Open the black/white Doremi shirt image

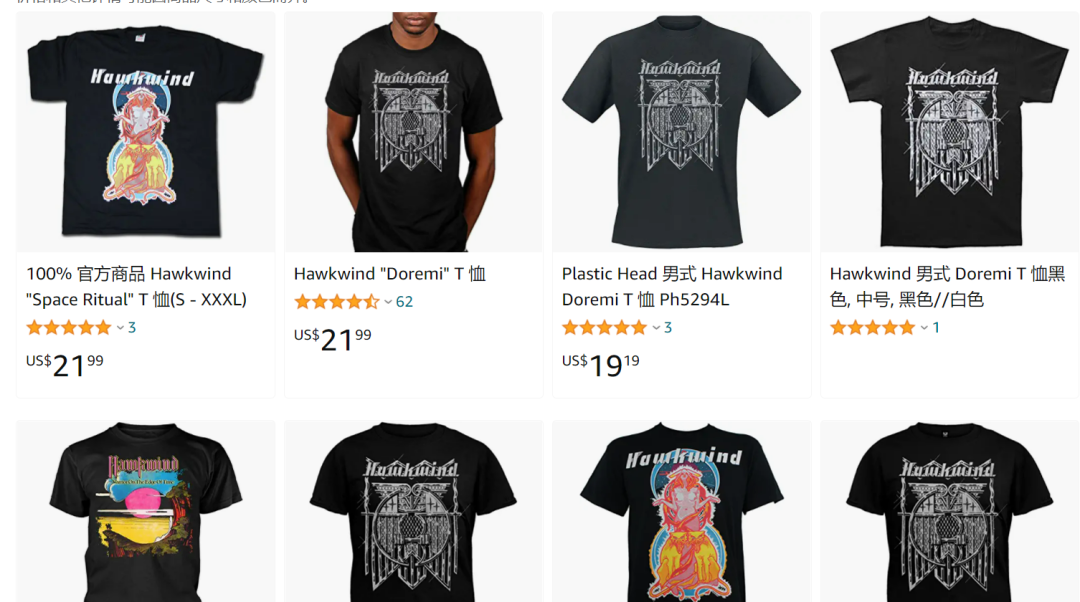pos(949,132)
